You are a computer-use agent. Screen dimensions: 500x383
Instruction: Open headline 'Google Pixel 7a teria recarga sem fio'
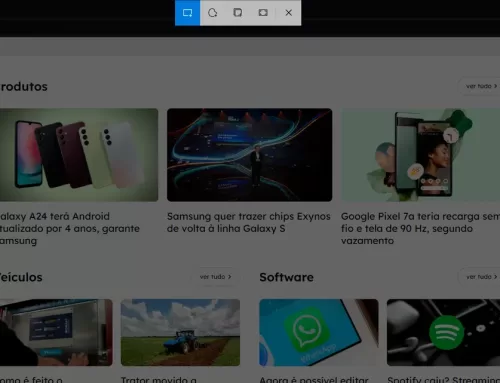420,229
